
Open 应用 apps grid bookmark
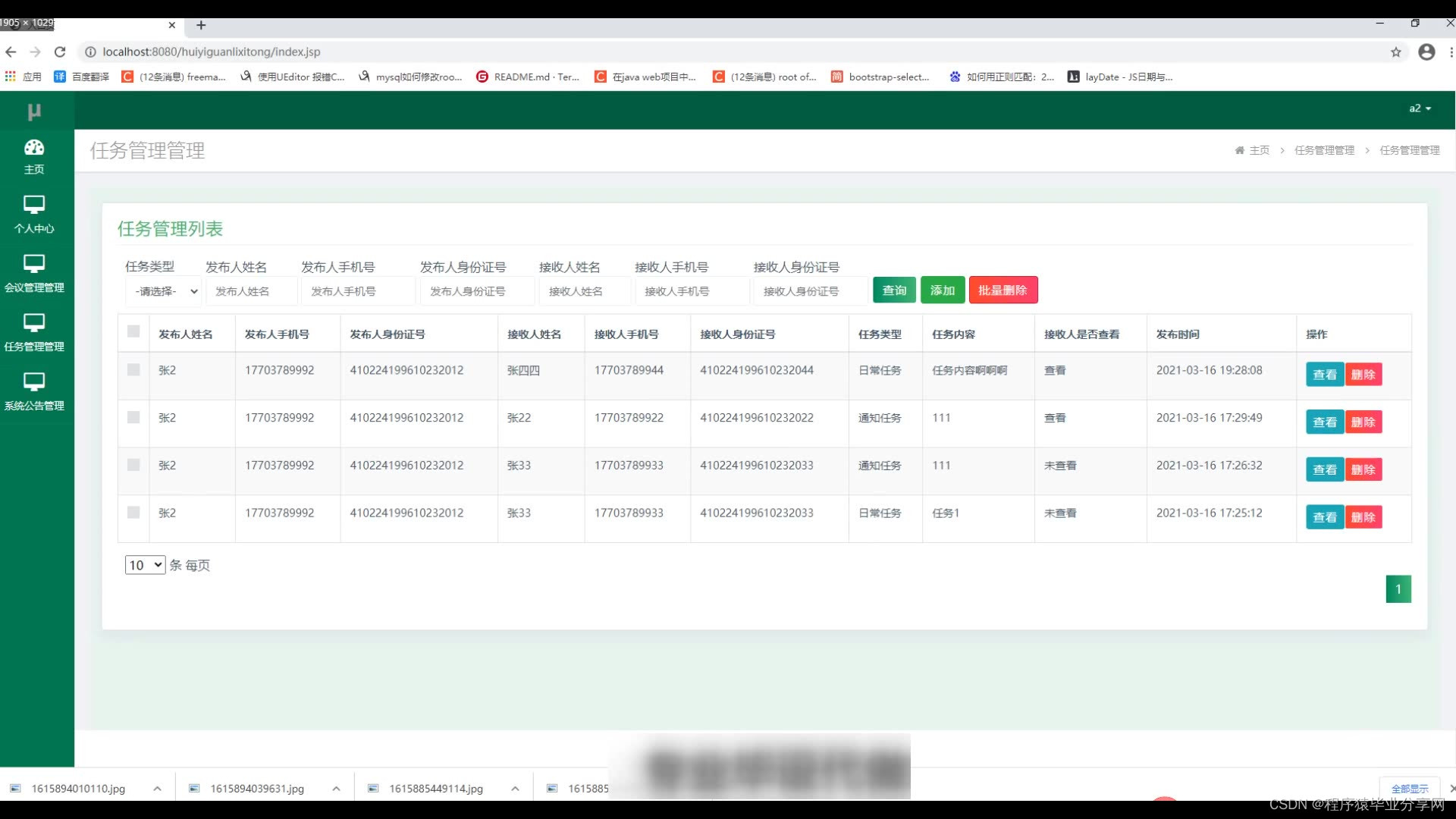coord(23,77)
